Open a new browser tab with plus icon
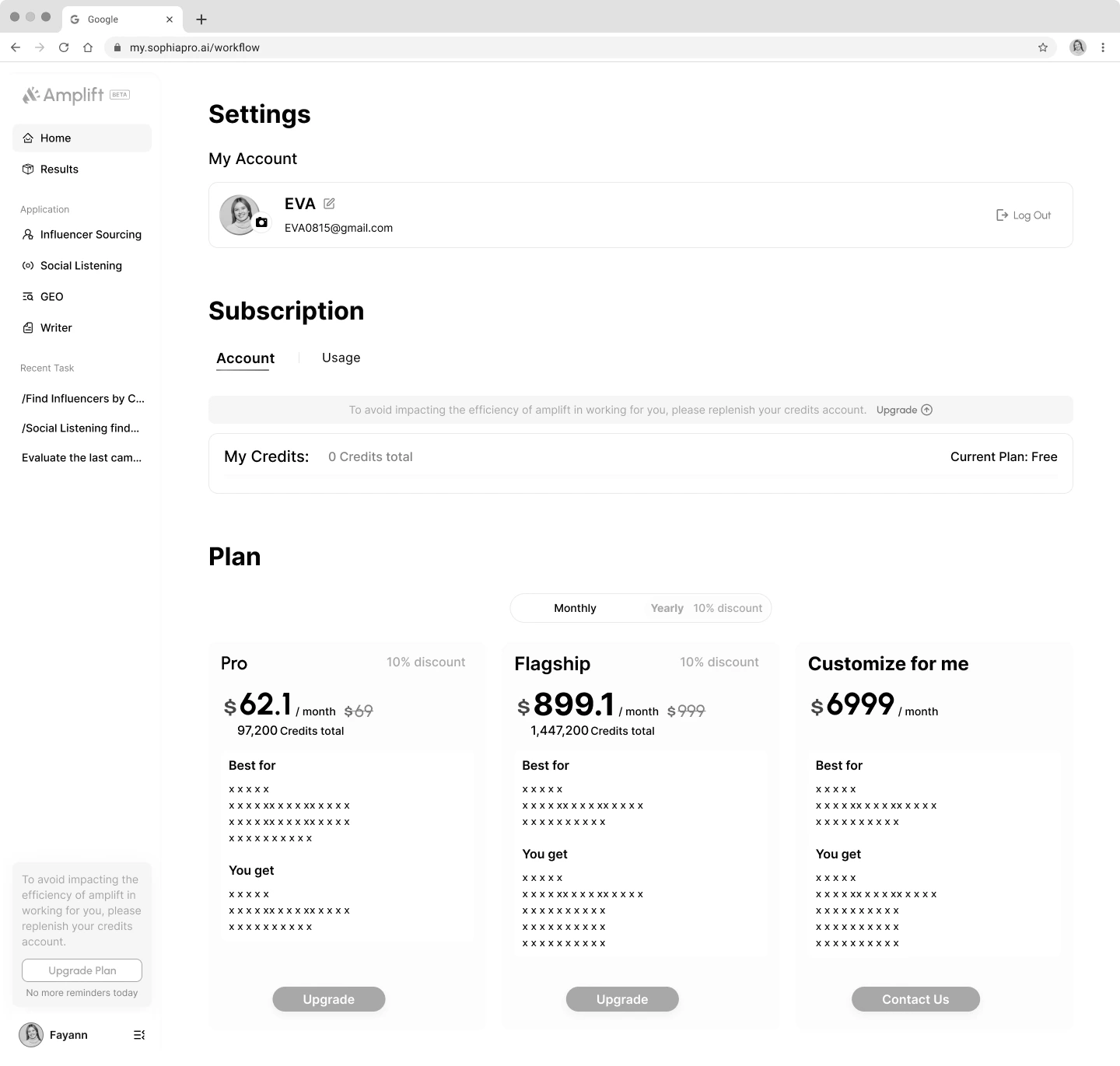 [201, 19]
